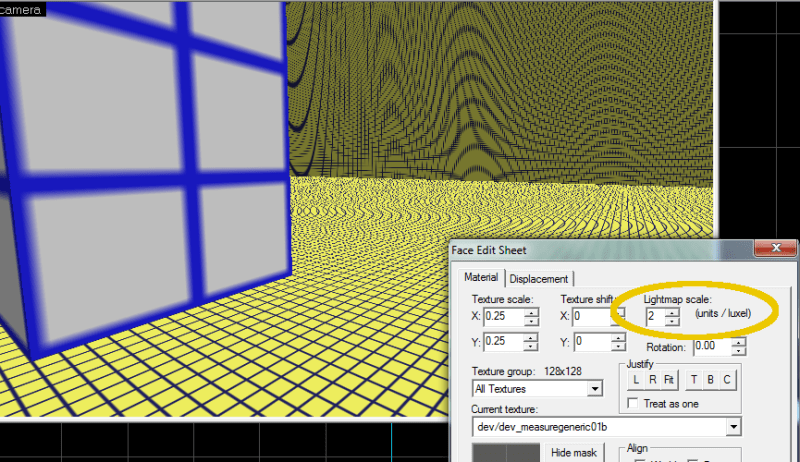Click Justify Left L button
The image size is (800, 462).
point(635,380)
